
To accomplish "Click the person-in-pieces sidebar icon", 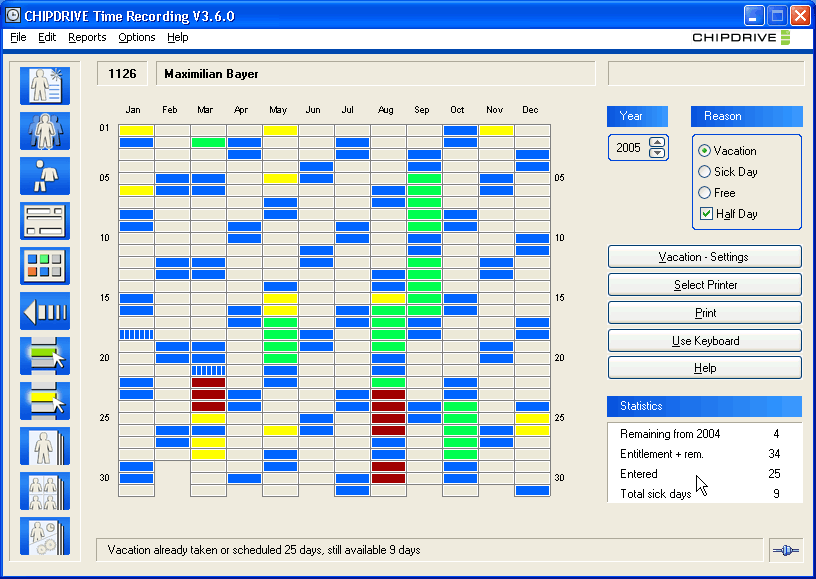I will [45, 176].
